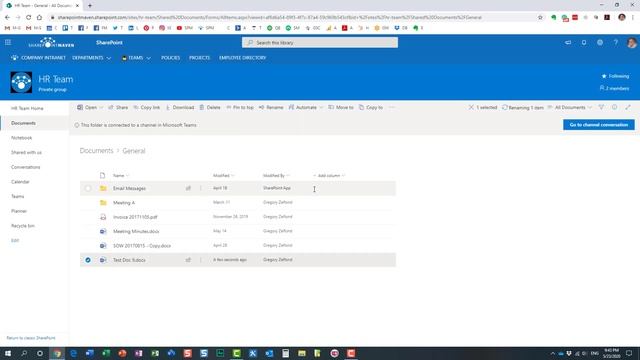640x360 pixels.
Task: Expand the Open button dropdown arrow
Action: pyautogui.click(x=101, y=107)
